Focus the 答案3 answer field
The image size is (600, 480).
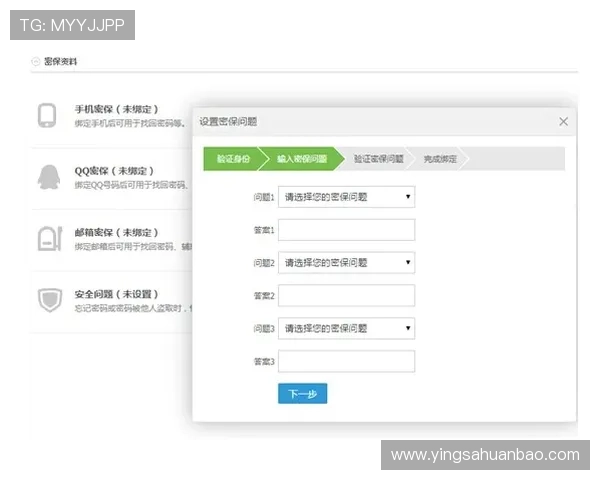[x=346, y=361]
